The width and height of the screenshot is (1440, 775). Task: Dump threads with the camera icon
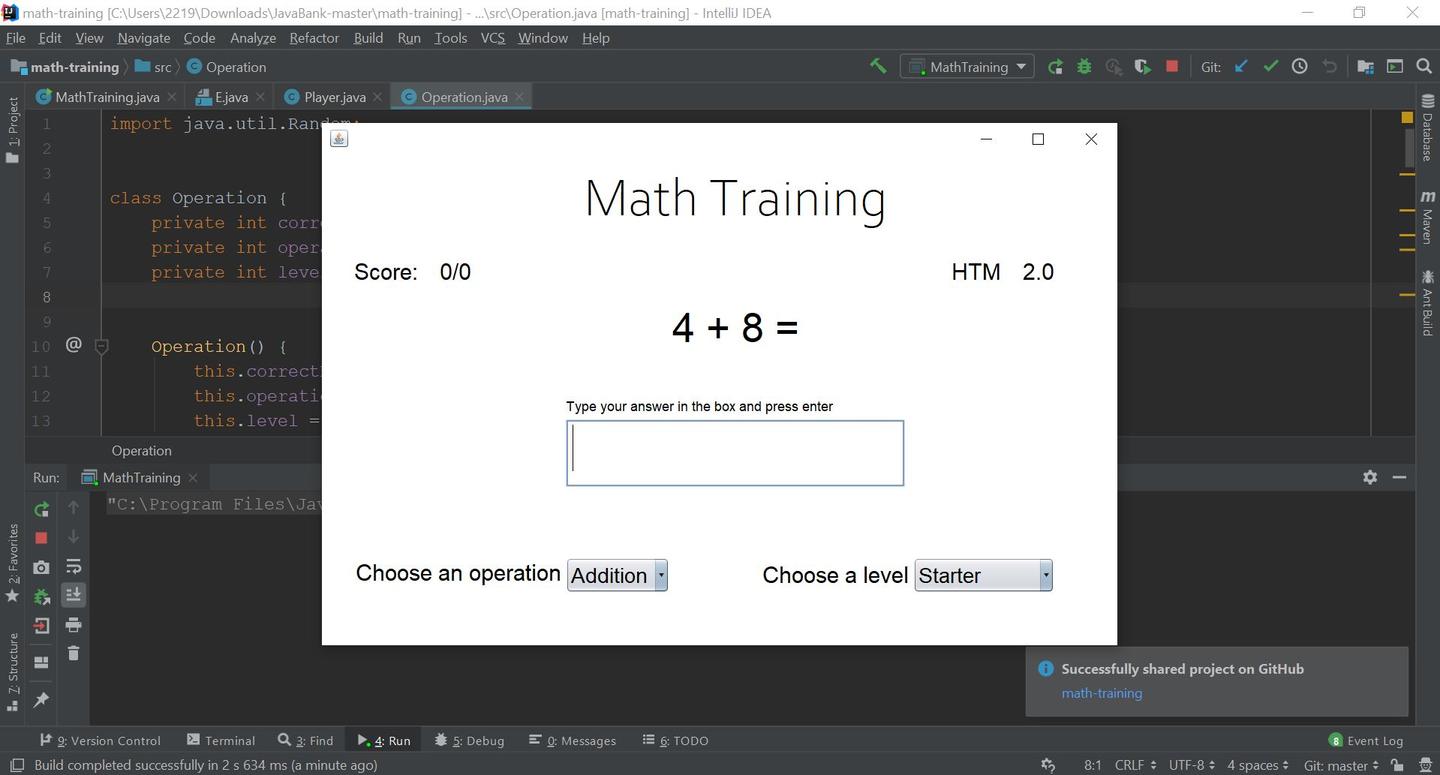pyautogui.click(x=41, y=567)
